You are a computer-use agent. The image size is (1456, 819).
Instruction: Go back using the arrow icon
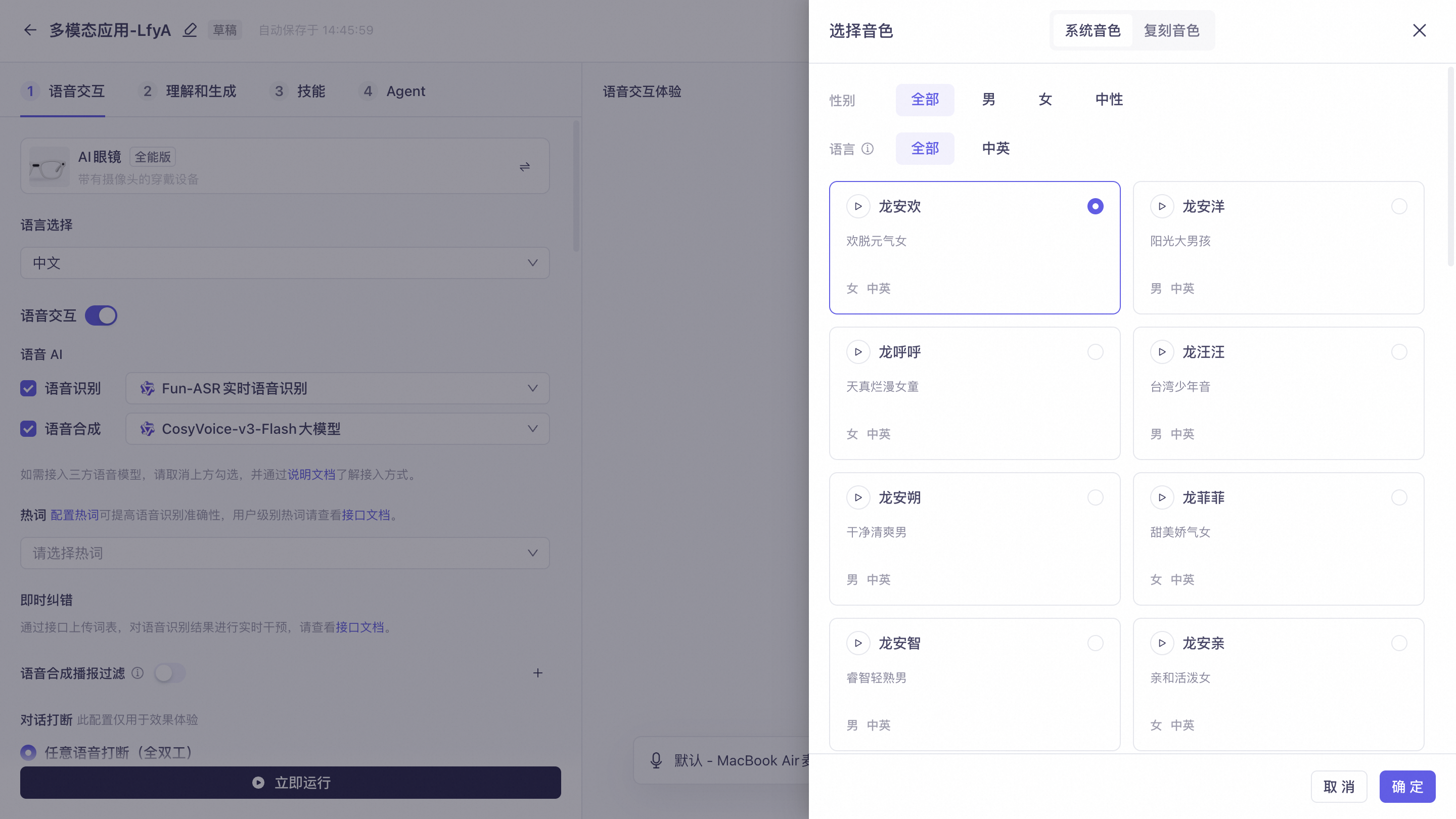[30, 30]
